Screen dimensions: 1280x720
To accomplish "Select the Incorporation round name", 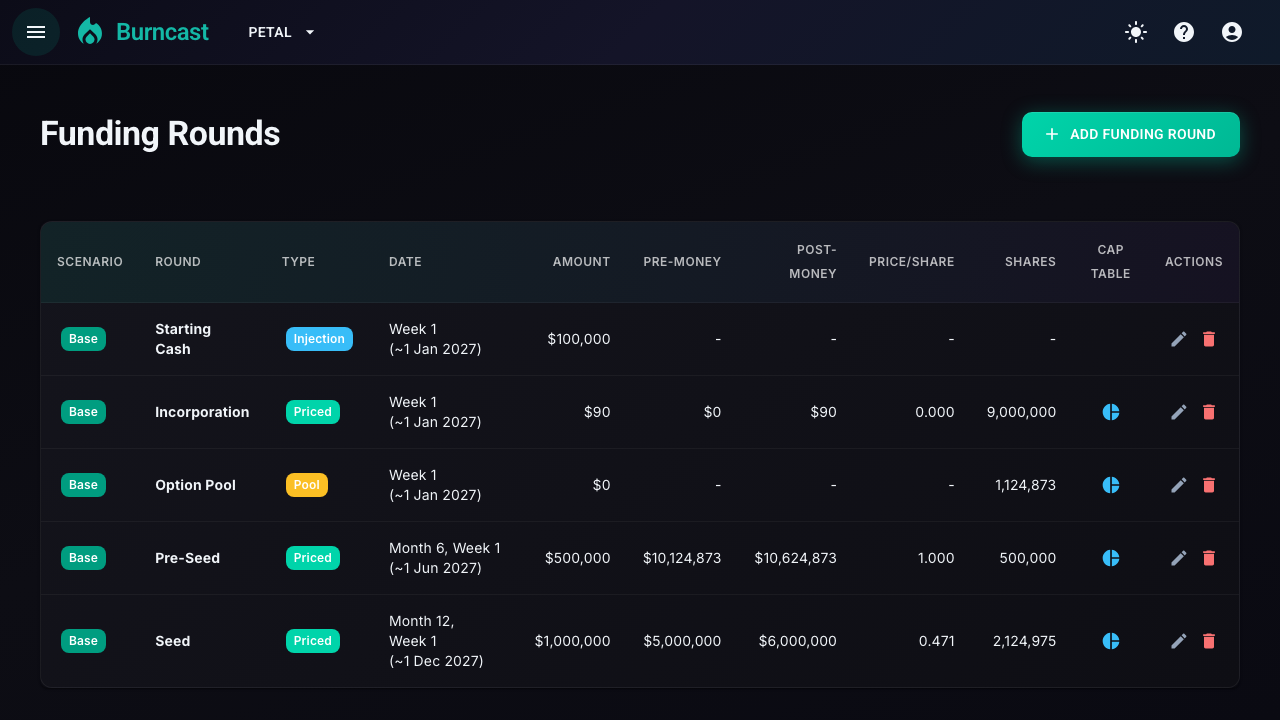I will coord(202,412).
